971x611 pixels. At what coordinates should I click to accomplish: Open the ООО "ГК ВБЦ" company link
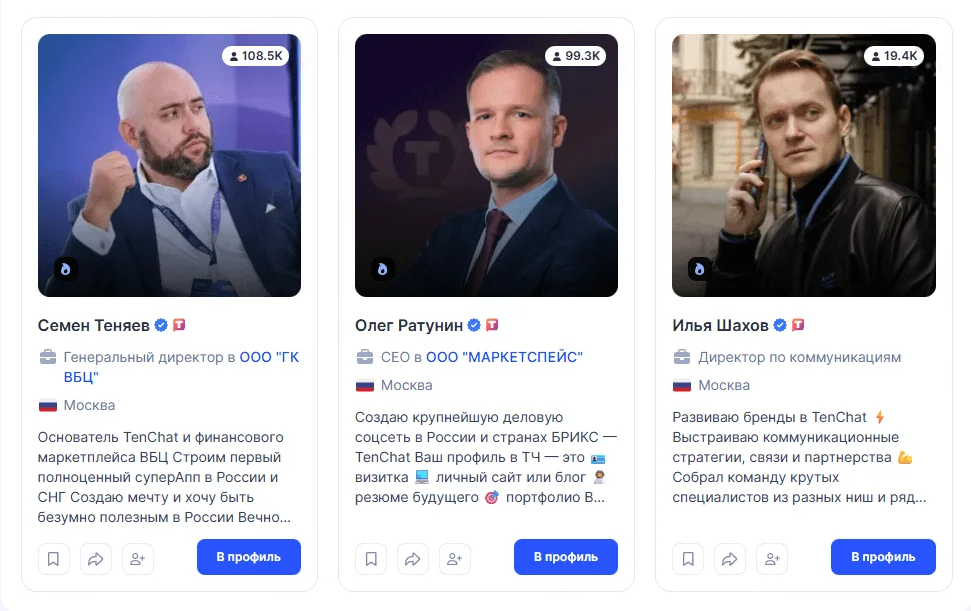[x=270, y=357]
